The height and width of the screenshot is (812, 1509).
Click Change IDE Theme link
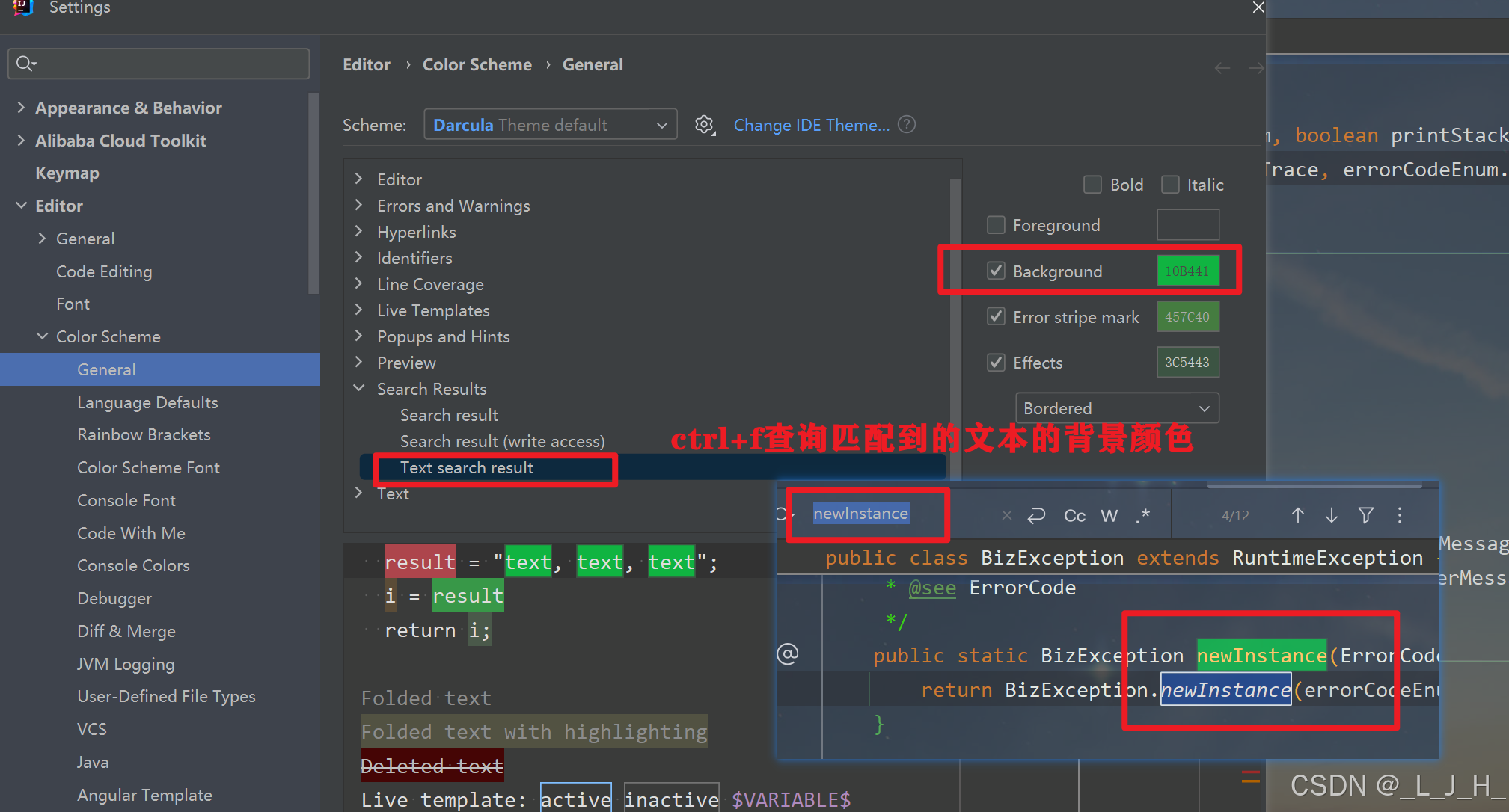click(x=811, y=125)
